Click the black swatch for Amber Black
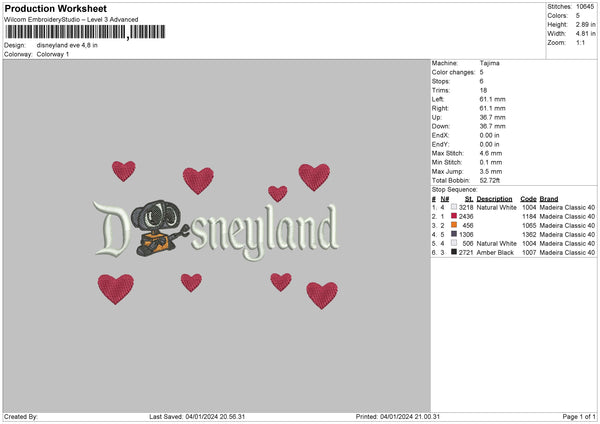Viewport: 600px width, 424px height. coord(454,252)
